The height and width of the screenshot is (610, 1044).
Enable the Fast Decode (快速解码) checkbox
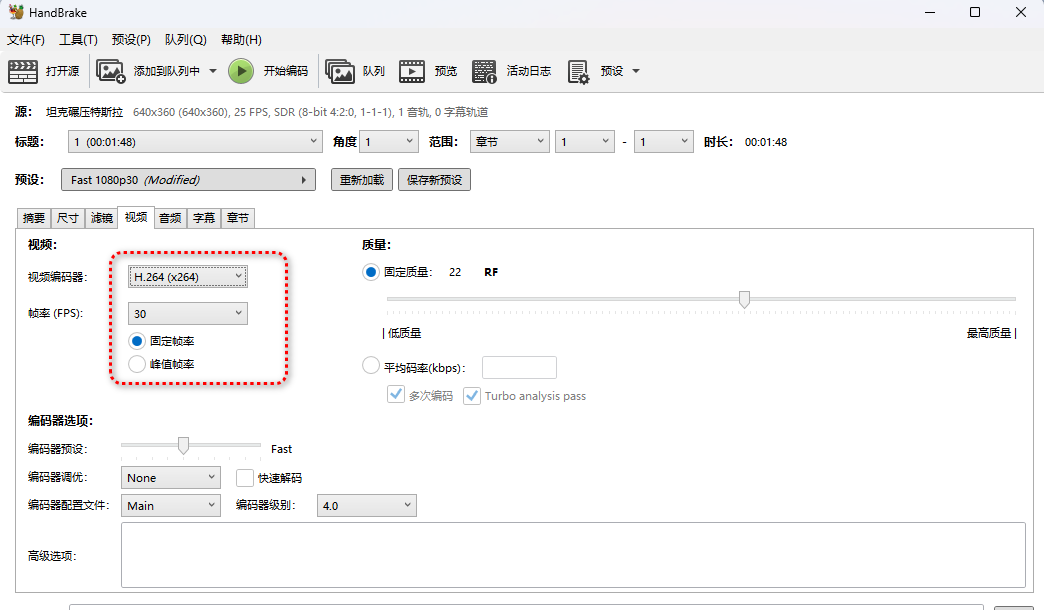click(245, 478)
